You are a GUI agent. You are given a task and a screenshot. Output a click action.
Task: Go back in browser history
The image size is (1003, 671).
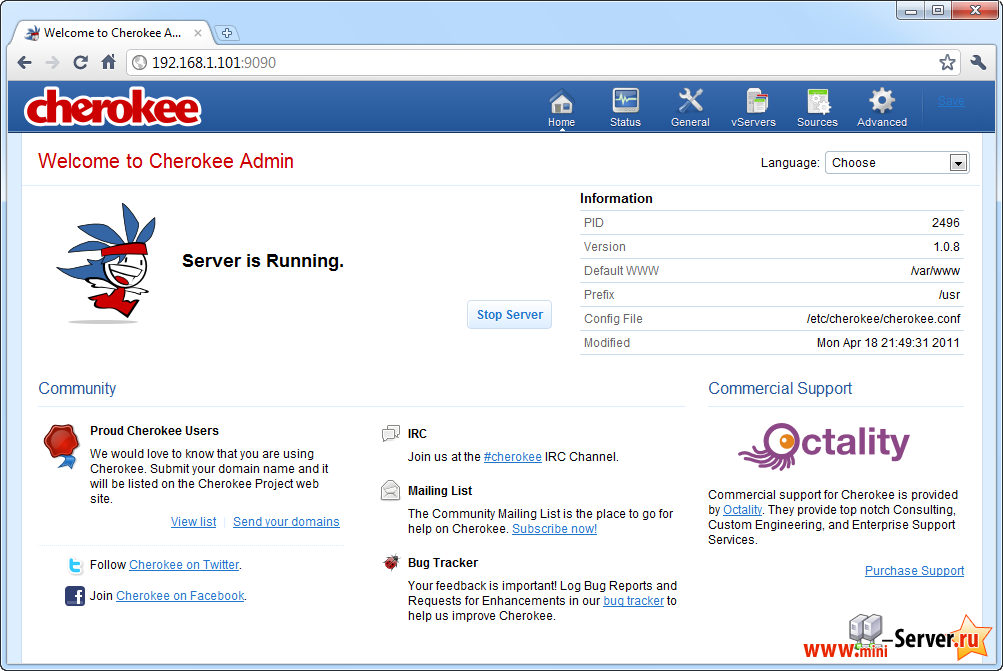24,63
